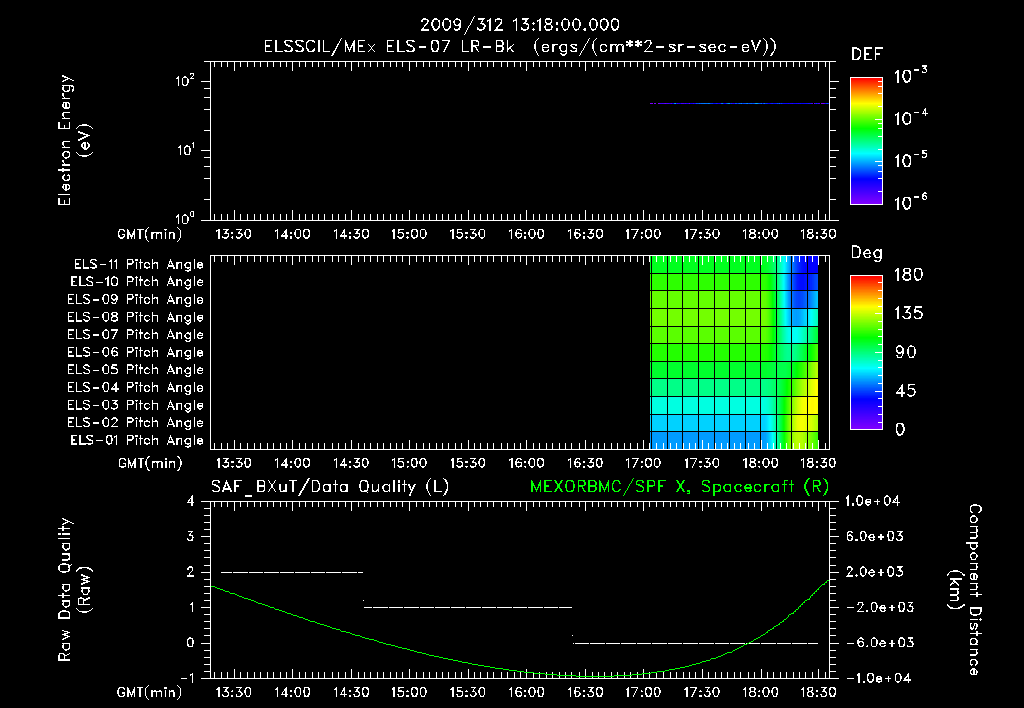
Task: Select the ELS-04 Pitch Angle row label
Action: point(135,388)
